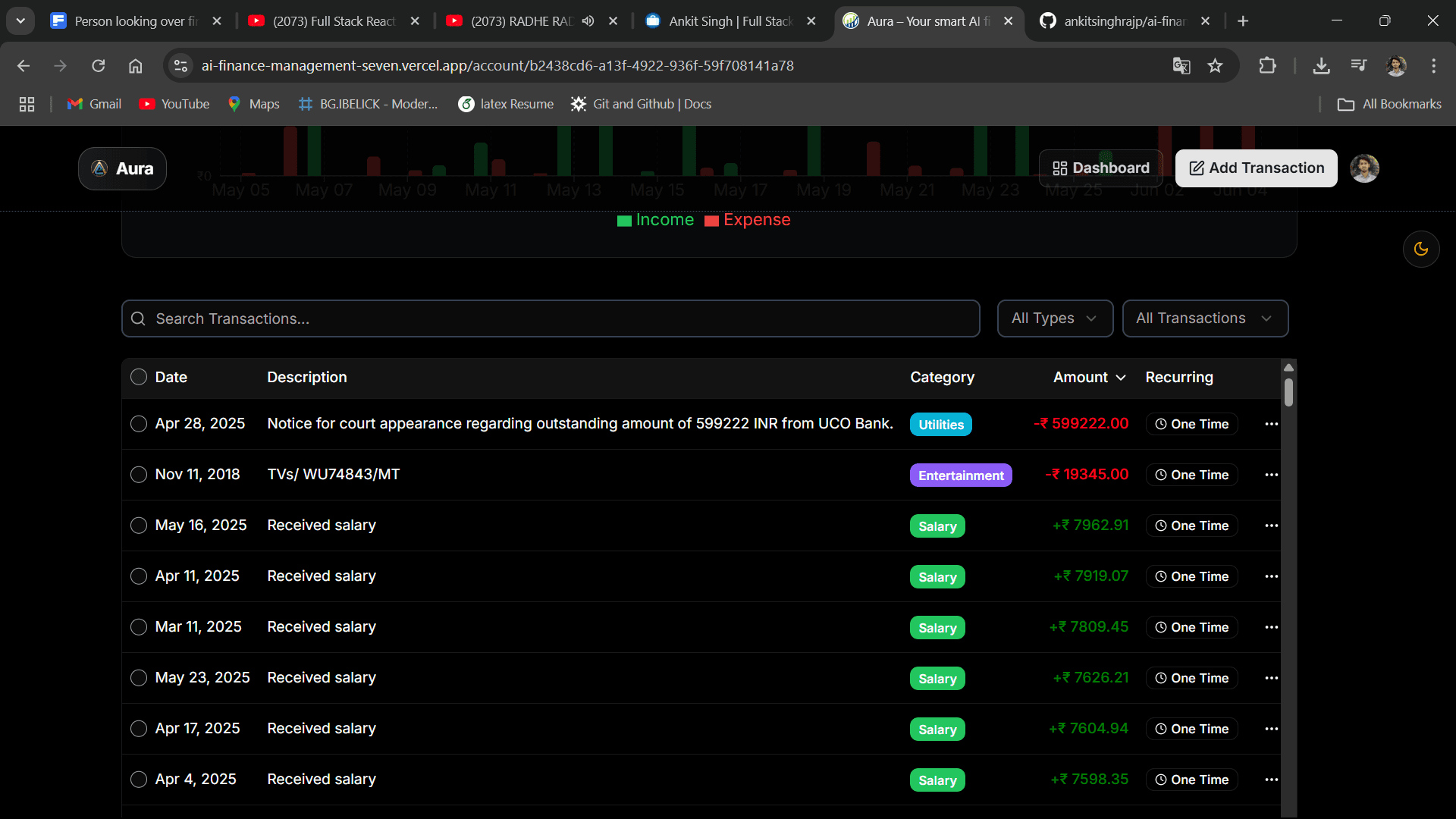Bookmark this page with star icon
Screen dimensions: 1456x819
click(x=1216, y=66)
